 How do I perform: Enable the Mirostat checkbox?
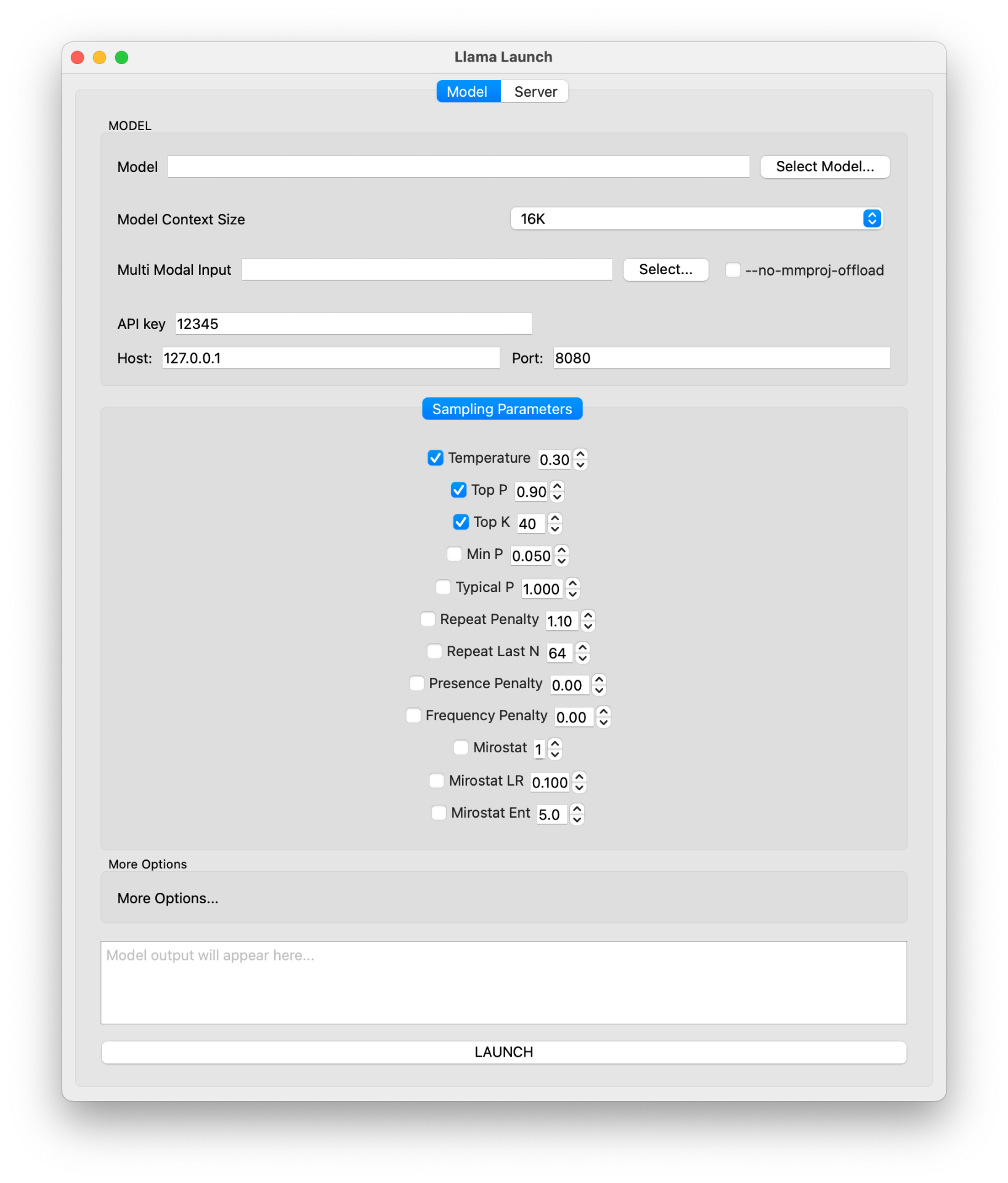tap(461, 747)
